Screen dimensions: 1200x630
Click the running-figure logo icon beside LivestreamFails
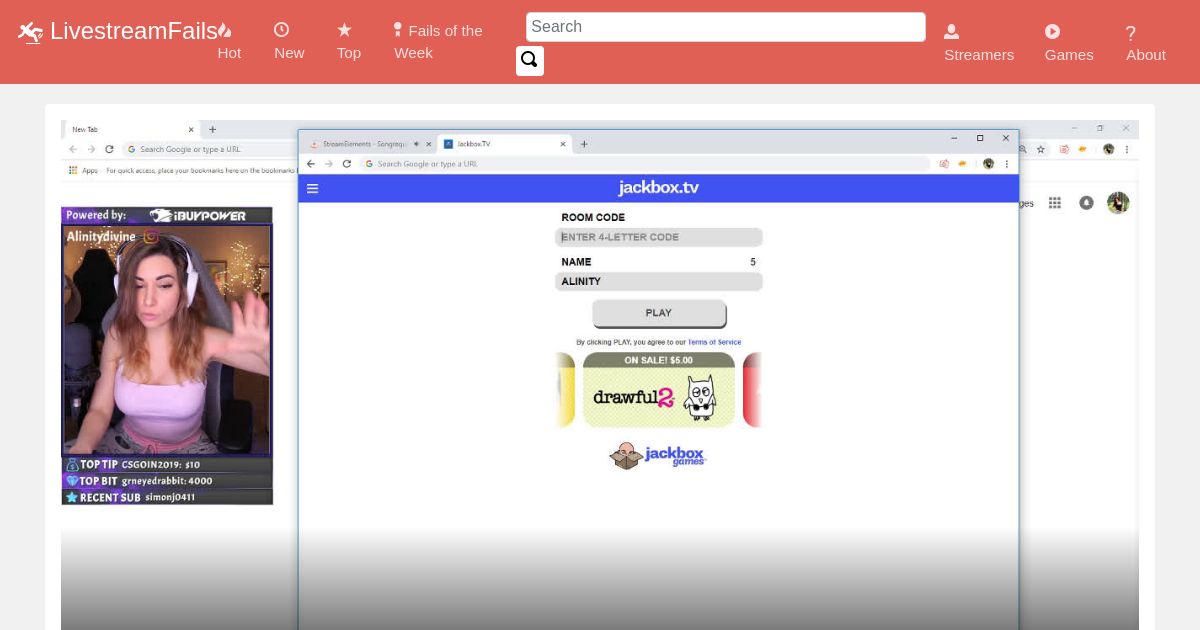pos(31,32)
